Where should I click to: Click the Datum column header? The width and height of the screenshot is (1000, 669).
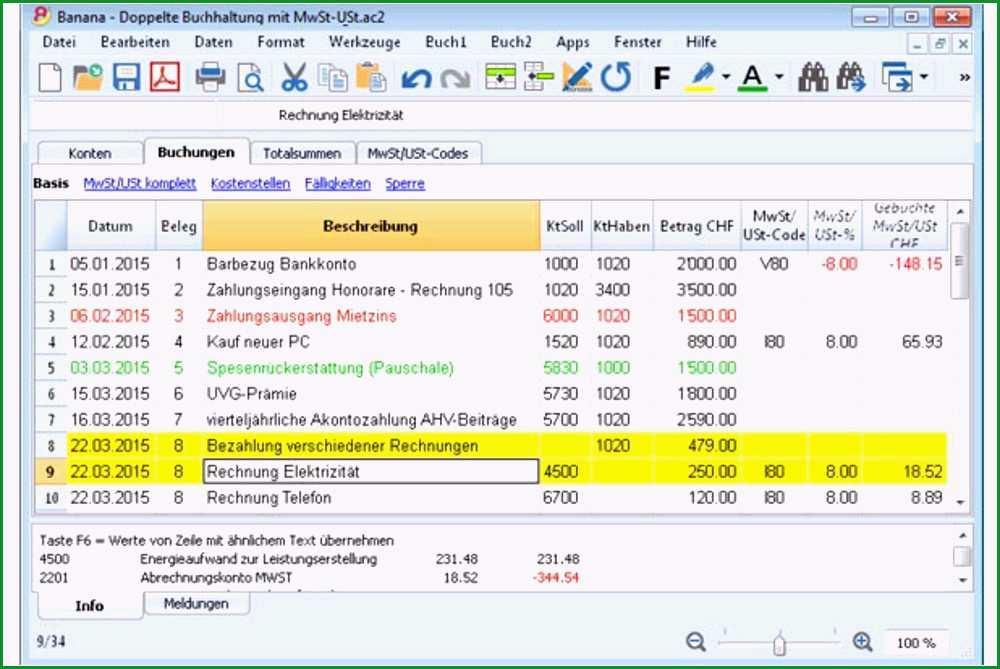[x=111, y=226]
